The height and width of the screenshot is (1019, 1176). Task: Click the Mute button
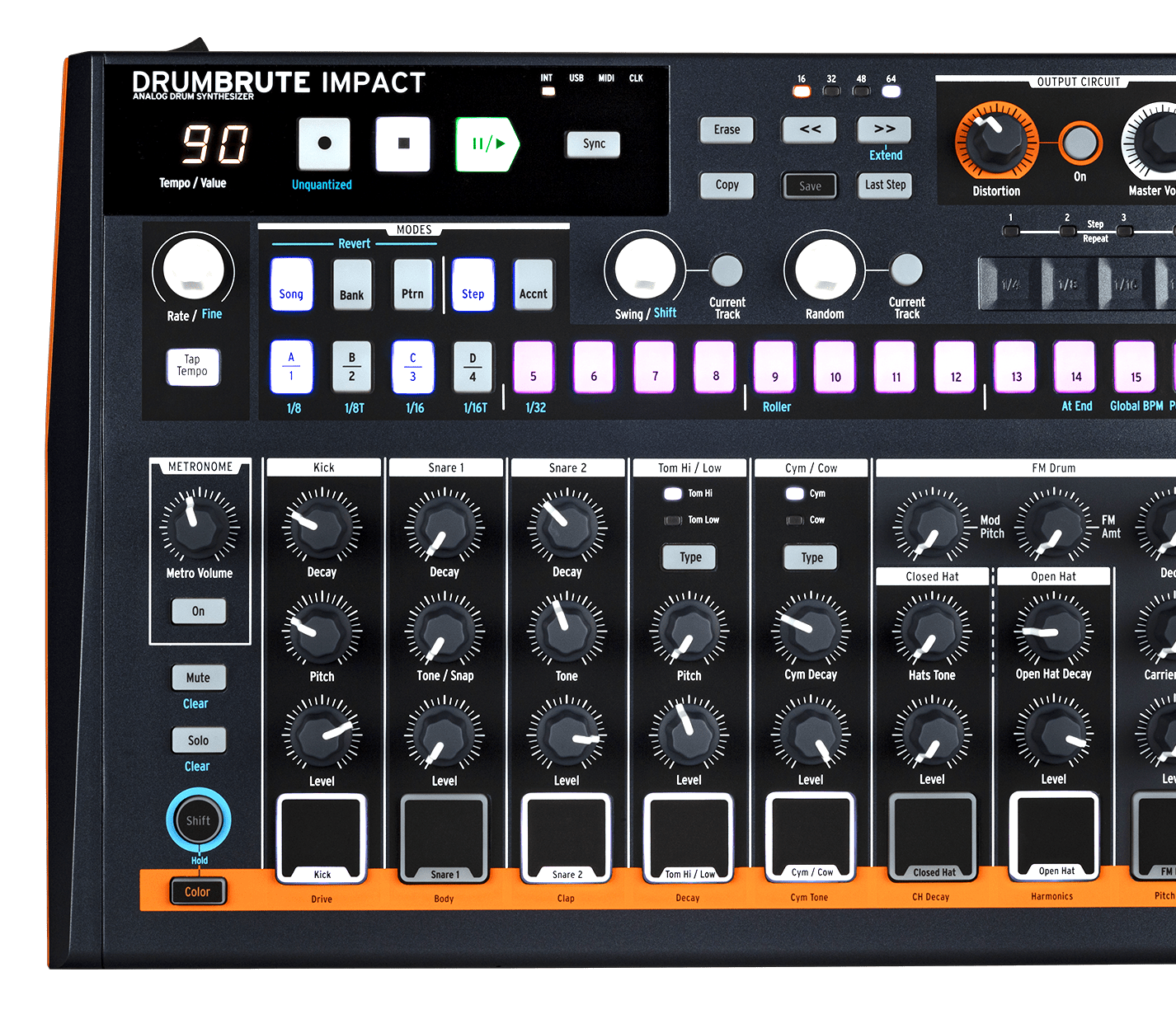(x=198, y=678)
